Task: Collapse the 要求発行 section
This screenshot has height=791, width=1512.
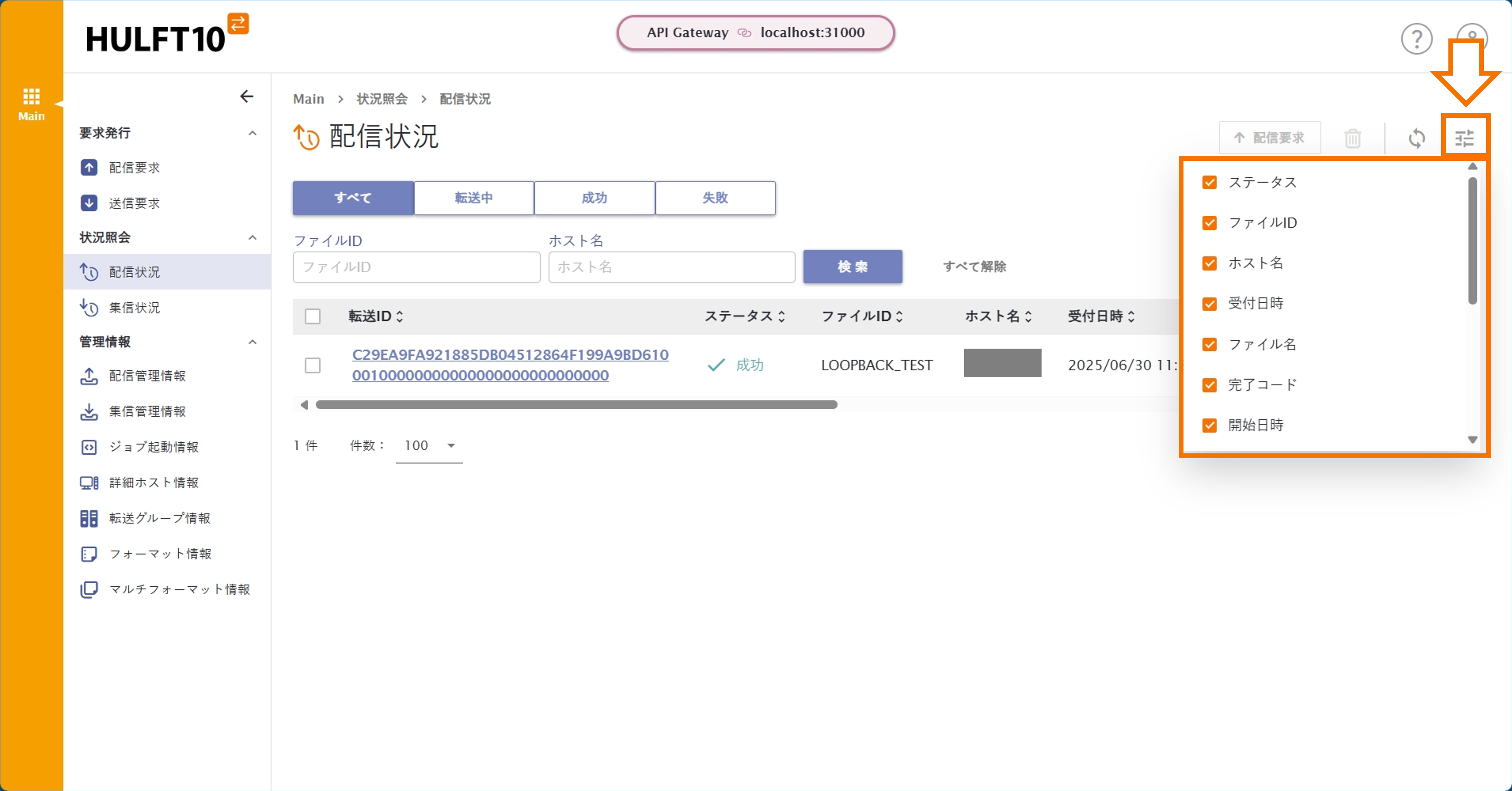Action: (252, 133)
